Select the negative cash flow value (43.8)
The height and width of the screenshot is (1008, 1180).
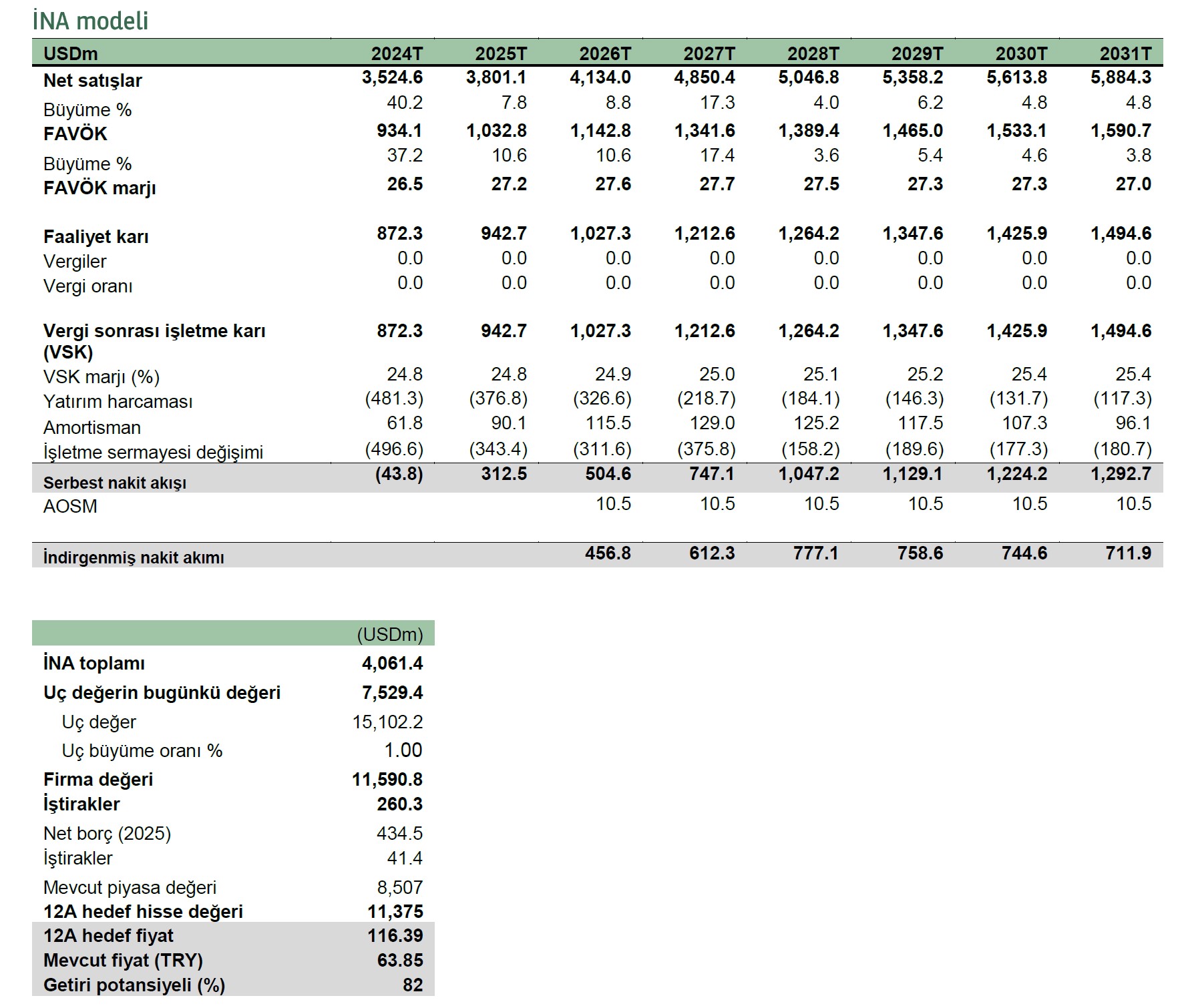399,474
